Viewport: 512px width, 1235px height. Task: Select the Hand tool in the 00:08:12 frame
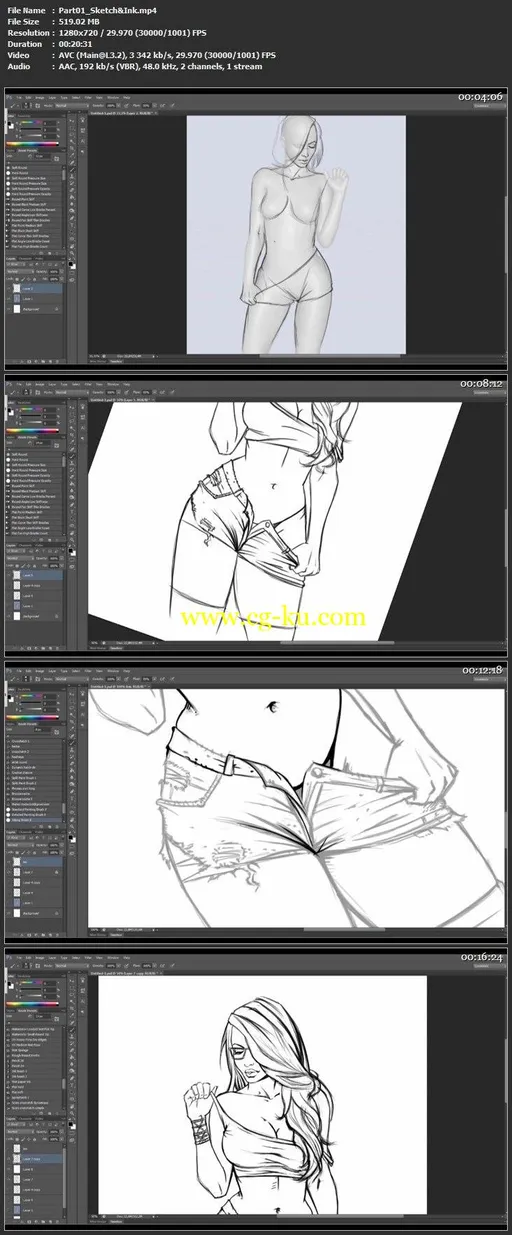tap(72, 533)
